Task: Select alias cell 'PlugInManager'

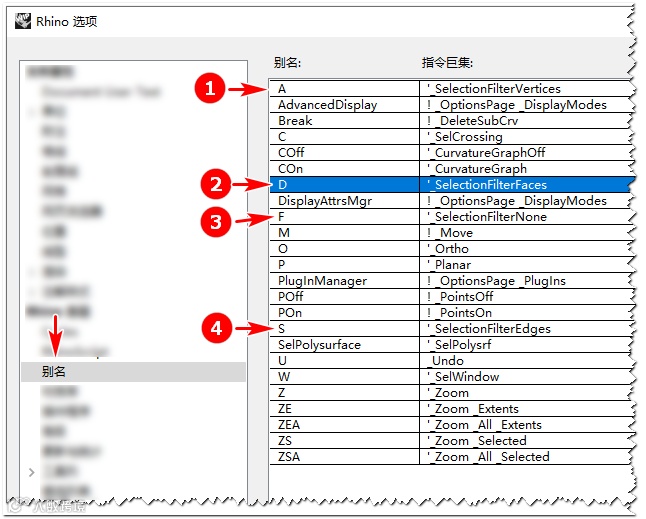Action: tap(344, 281)
